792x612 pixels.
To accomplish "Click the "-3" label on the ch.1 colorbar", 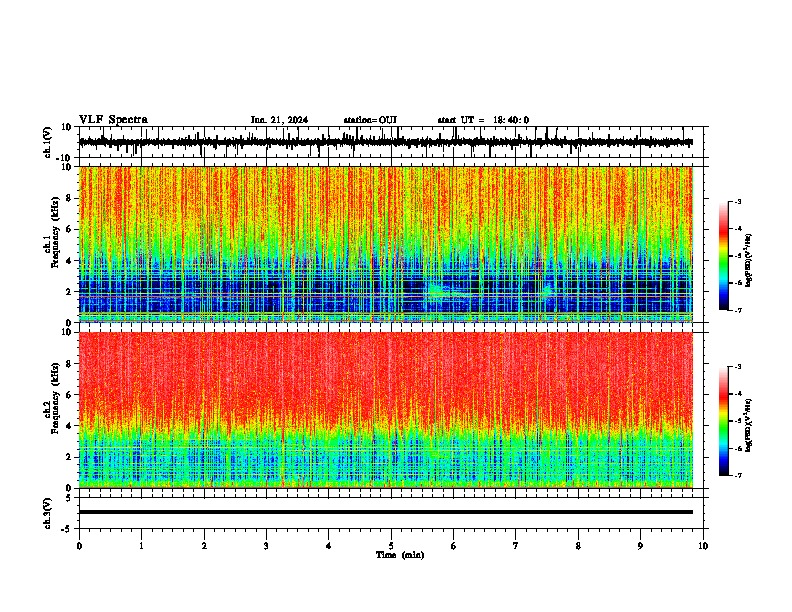I will 738,201.
